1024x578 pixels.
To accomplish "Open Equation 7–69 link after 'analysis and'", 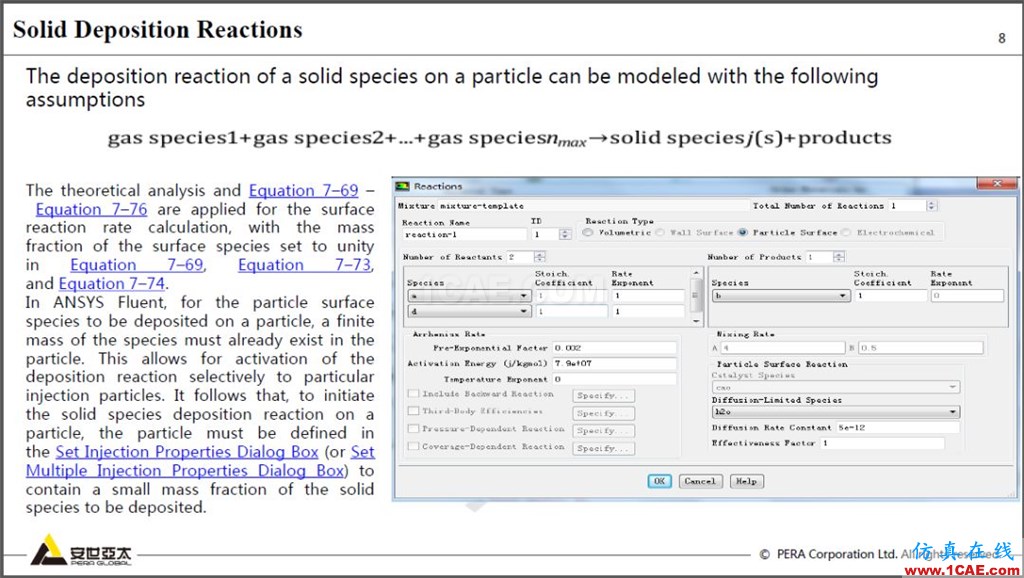I will [304, 191].
